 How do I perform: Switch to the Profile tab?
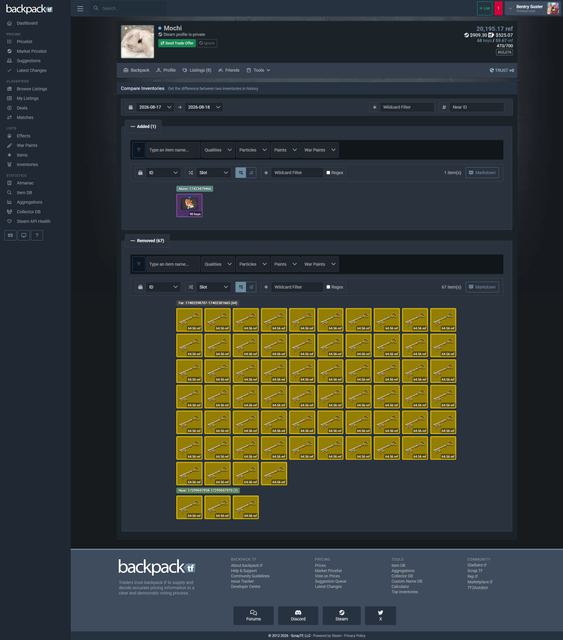coord(166,70)
